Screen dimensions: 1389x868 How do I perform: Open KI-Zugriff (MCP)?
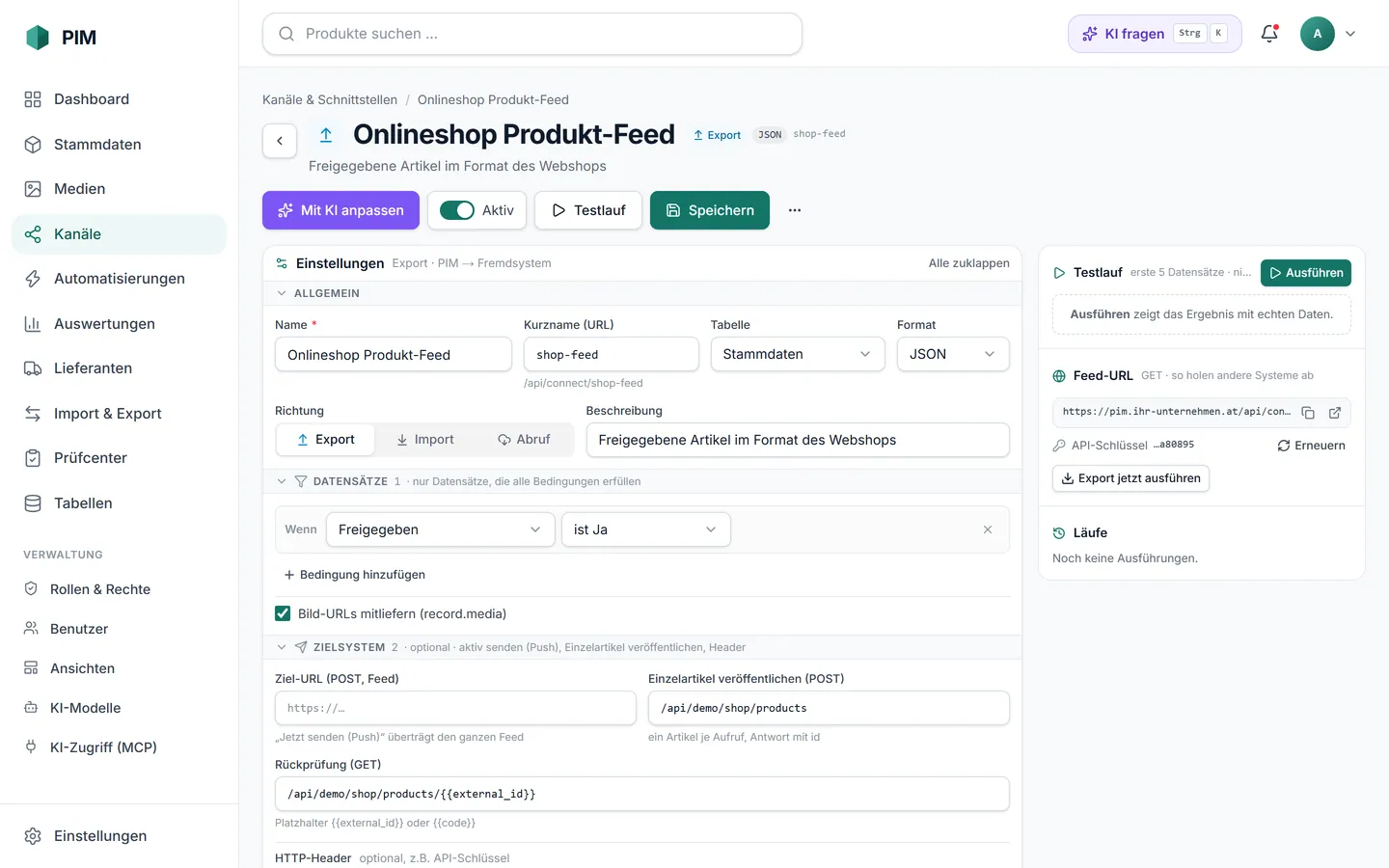tap(119, 747)
